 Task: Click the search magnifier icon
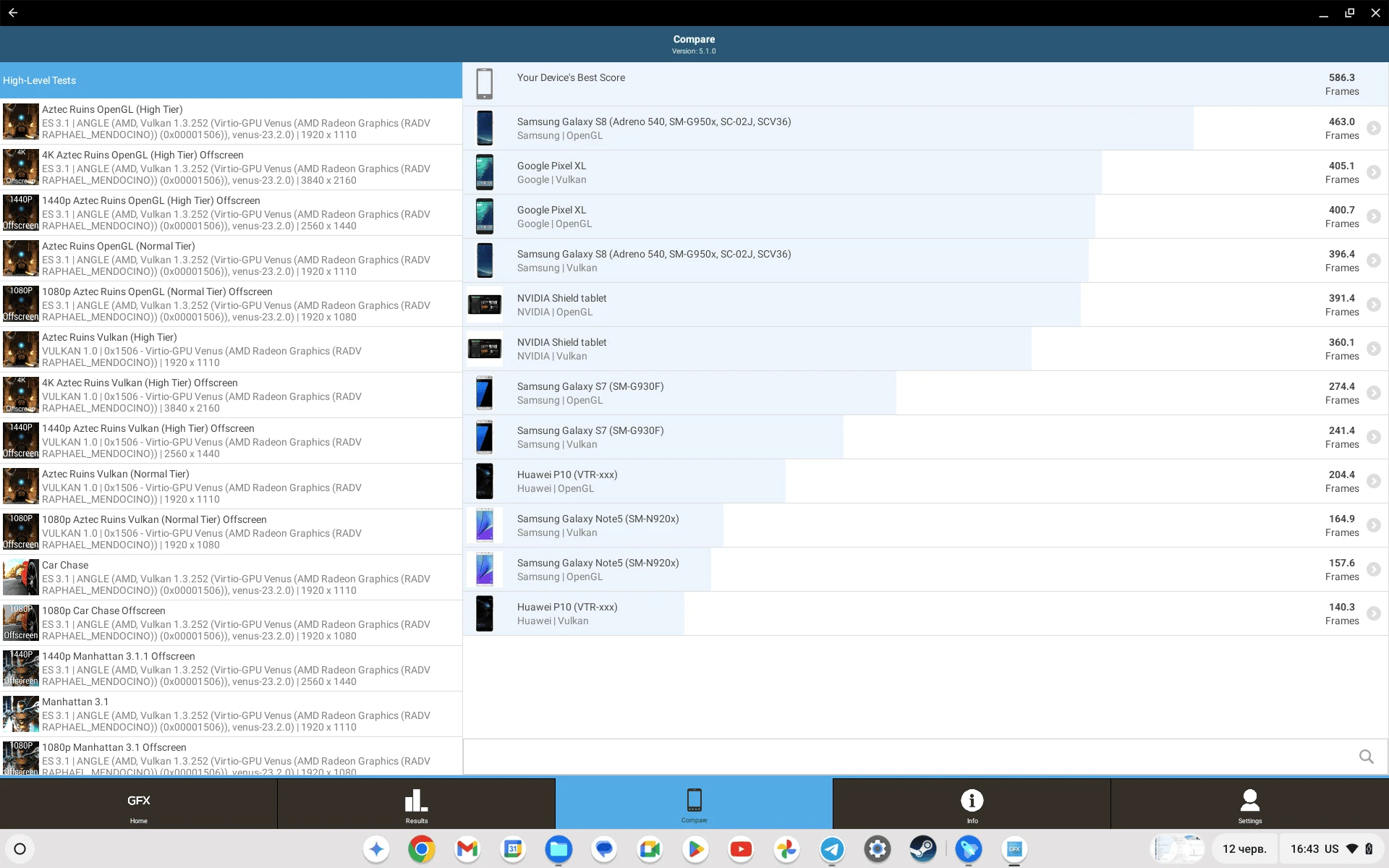pyautogui.click(x=1366, y=757)
